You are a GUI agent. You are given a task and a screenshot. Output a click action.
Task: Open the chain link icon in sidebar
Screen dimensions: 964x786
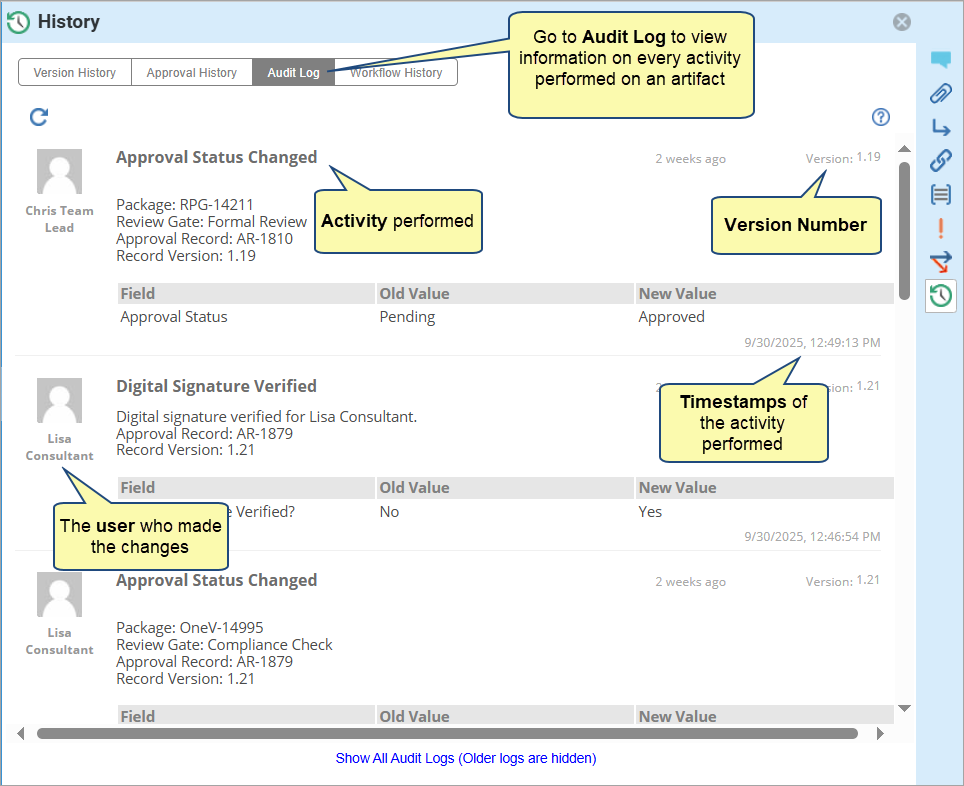(940, 160)
